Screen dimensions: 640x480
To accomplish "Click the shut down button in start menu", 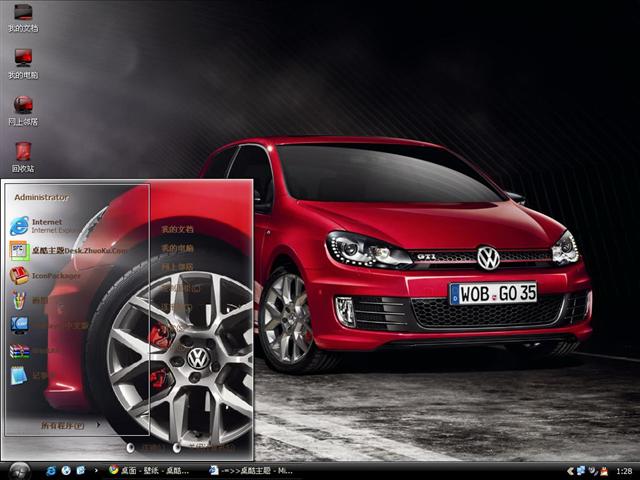I will click(x=176, y=448).
